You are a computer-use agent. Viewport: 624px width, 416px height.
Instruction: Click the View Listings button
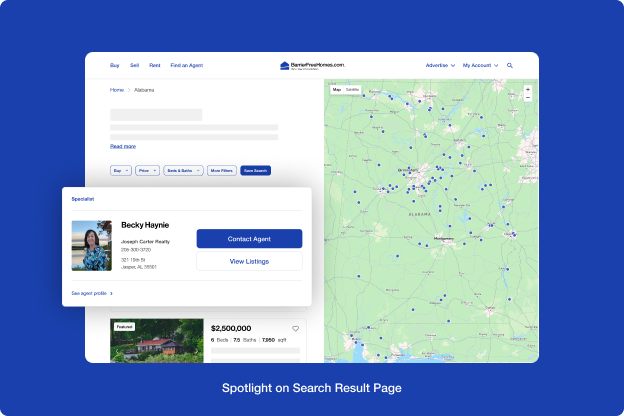tap(249, 261)
